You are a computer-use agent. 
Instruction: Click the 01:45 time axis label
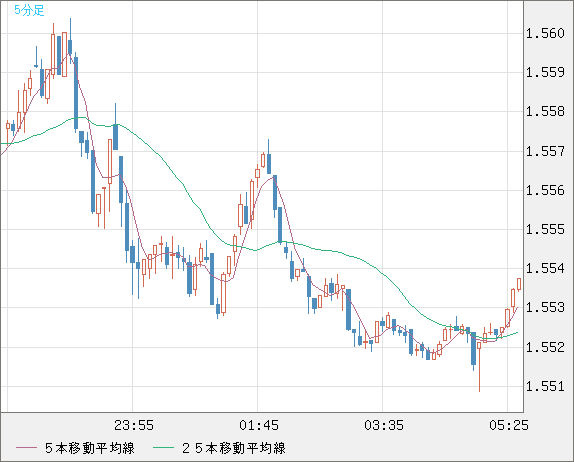tap(259, 425)
